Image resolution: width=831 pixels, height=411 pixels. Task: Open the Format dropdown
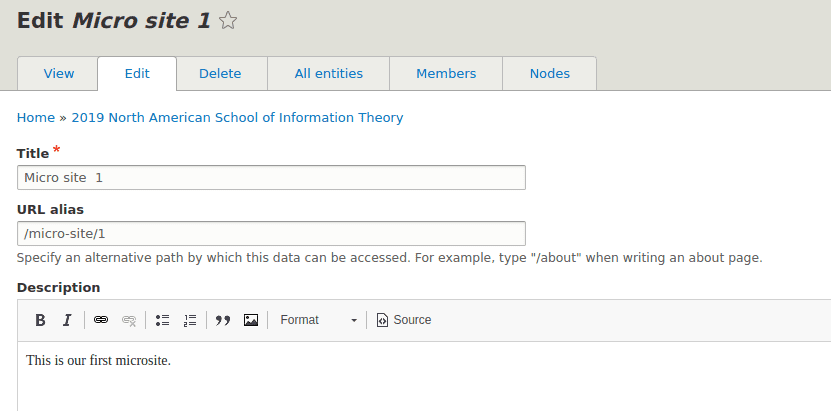coord(318,320)
